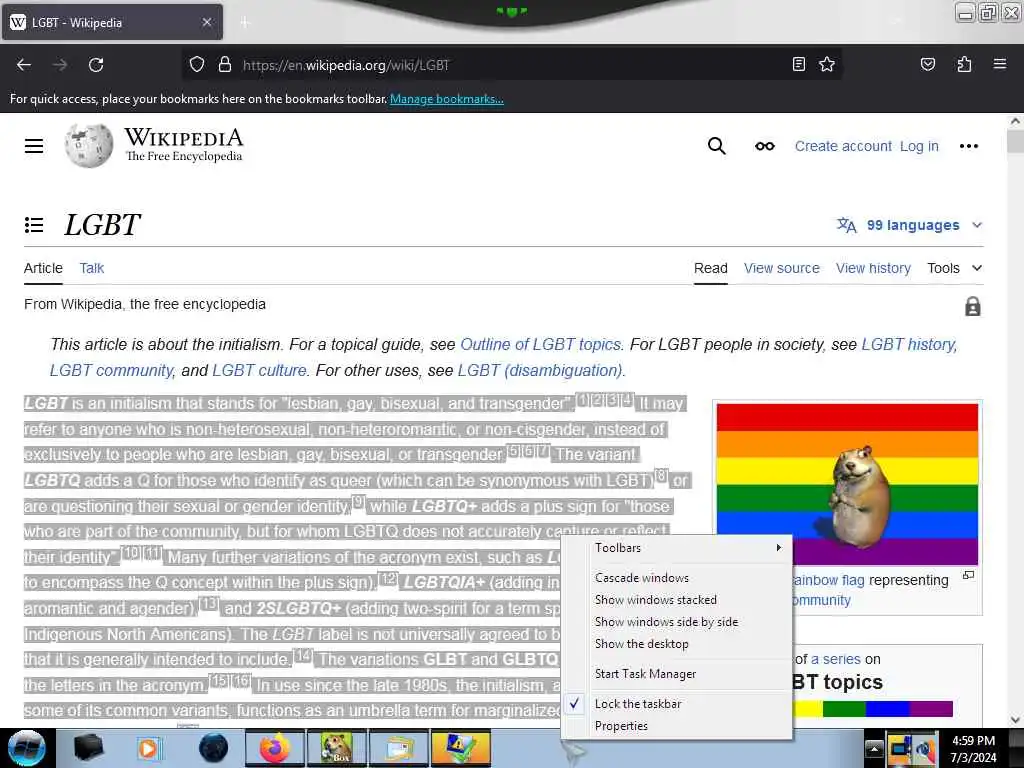
Task: Click the Wikipedia globe logo
Action: click(x=88, y=145)
